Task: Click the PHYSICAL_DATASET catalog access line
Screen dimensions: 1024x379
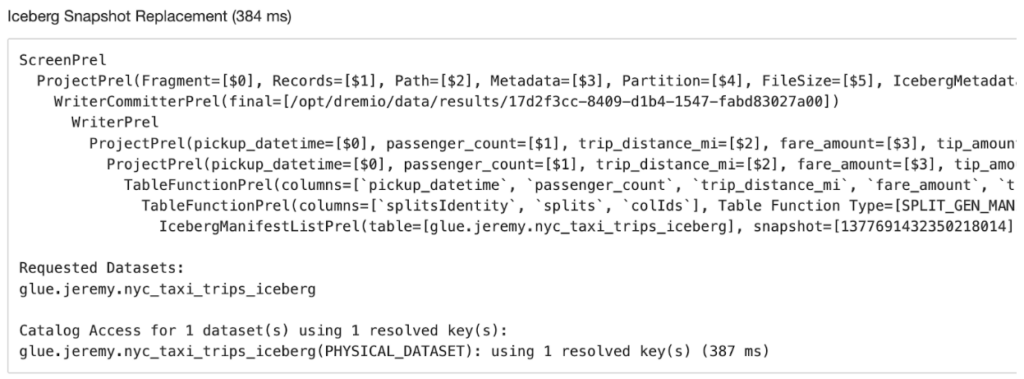Action: tap(394, 352)
